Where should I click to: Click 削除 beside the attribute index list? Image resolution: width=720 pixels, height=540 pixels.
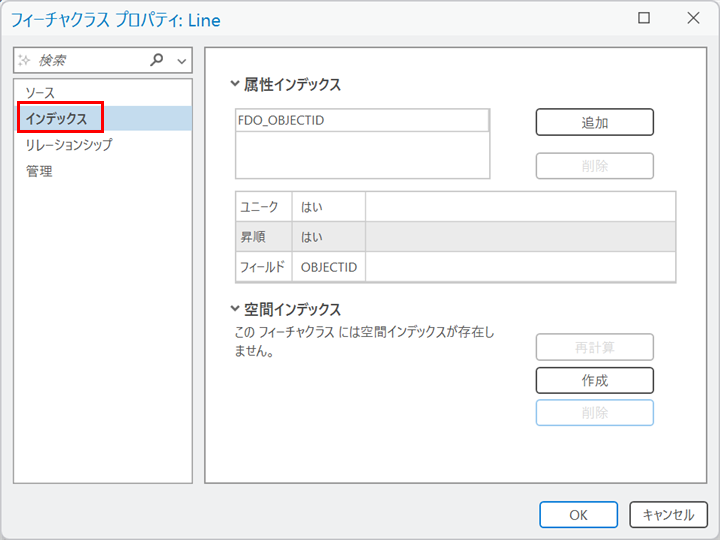[594, 166]
